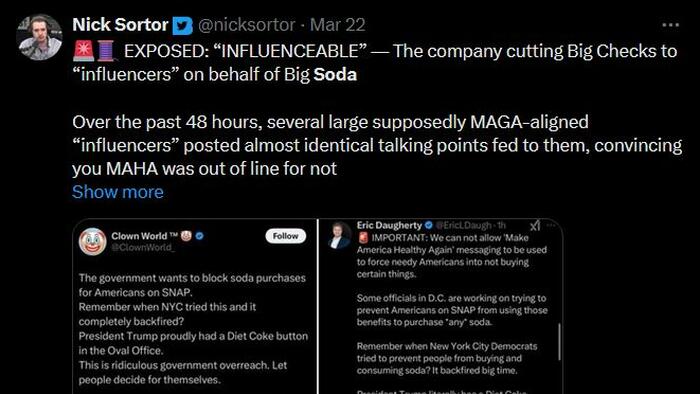
Task: Click the blue verified badge beside Nick Sortor
Action: point(183,25)
